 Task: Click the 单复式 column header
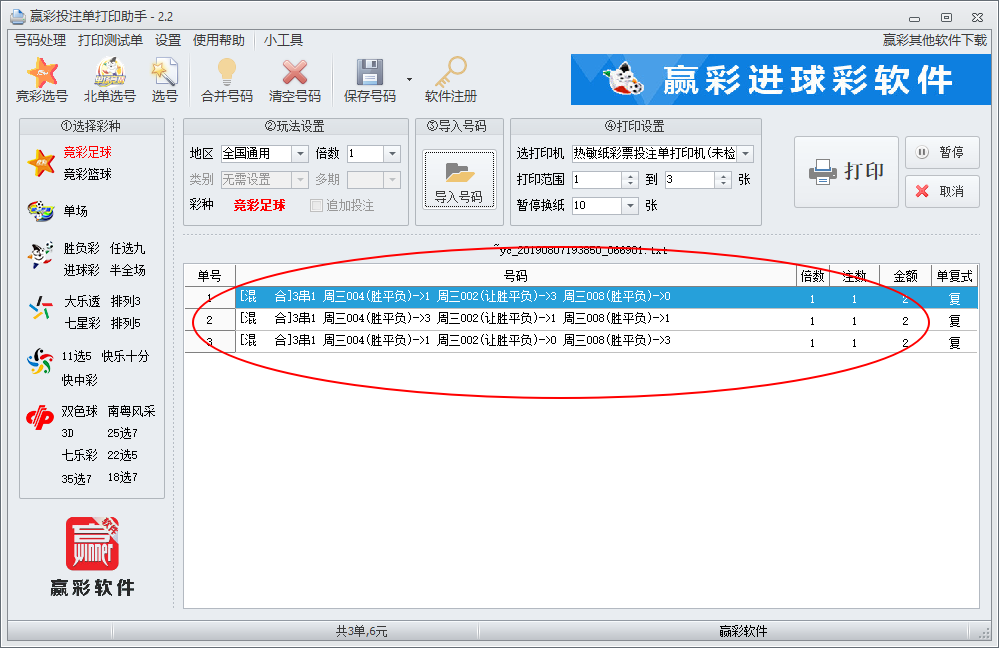tap(954, 276)
